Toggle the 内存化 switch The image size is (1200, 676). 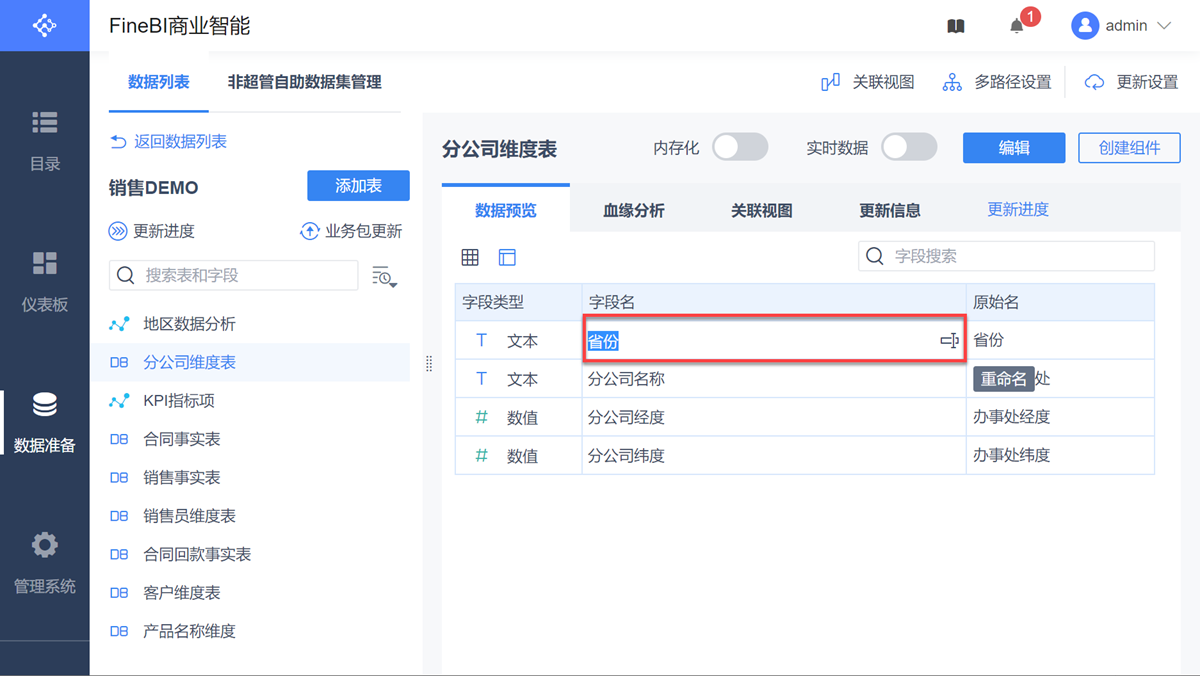pyautogui.click(x=739, y=148)
